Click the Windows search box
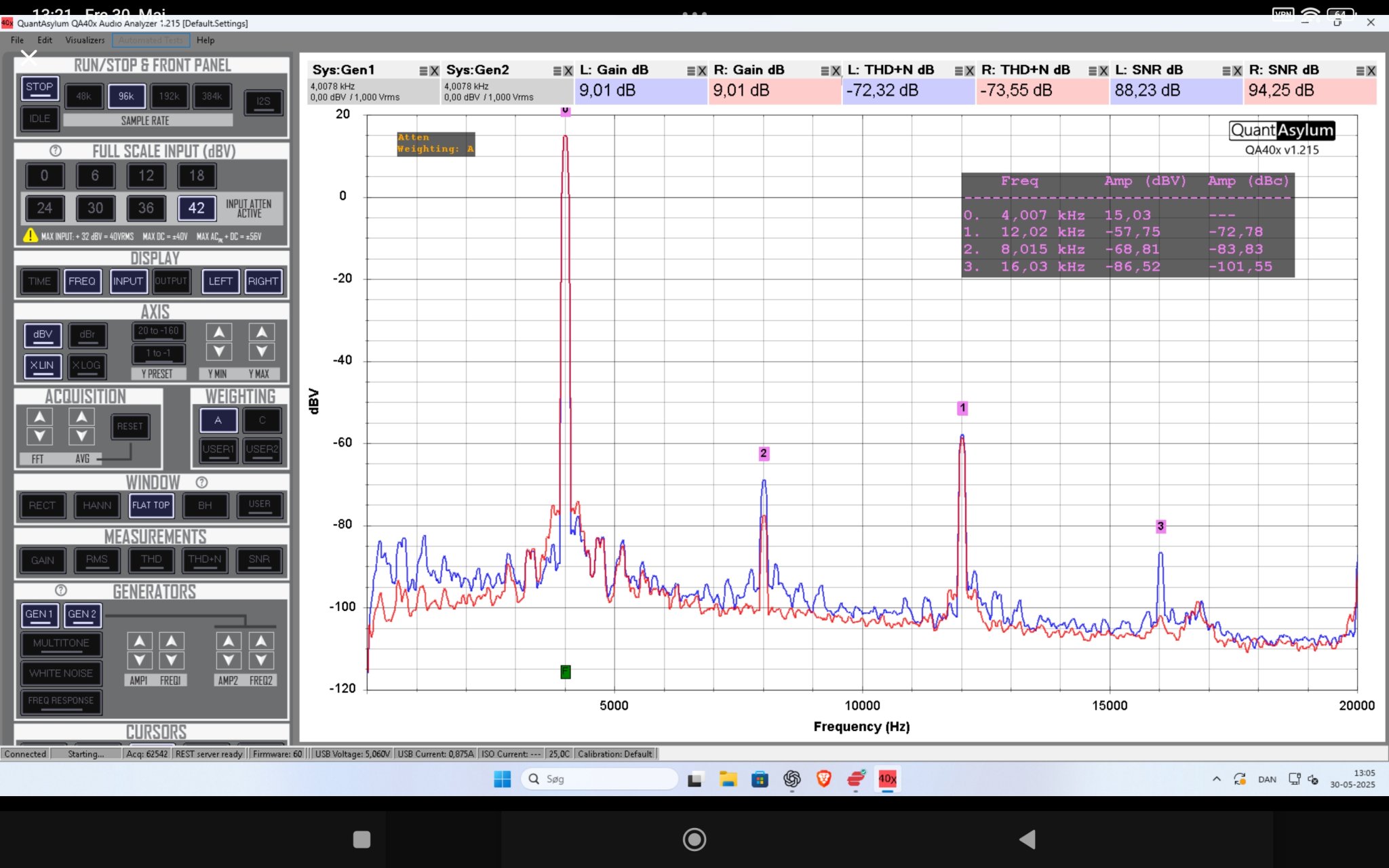Screen dimensions: 1389x868 pyautogui.click(x=600, y=779)
